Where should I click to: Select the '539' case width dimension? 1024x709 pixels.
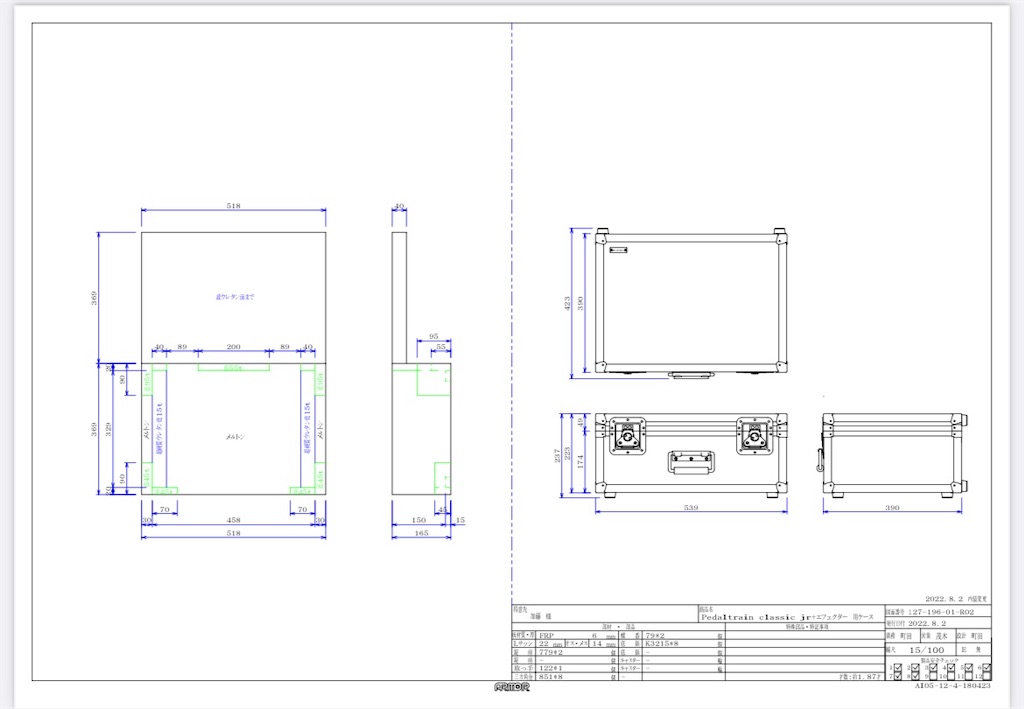click(x=691, y=507)
